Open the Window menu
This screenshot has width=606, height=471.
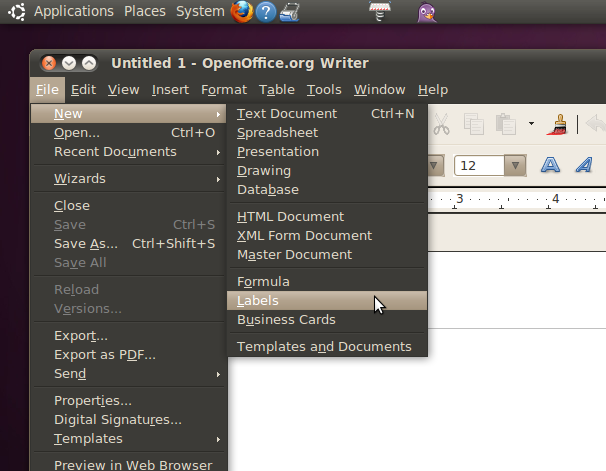pos(380,90)
